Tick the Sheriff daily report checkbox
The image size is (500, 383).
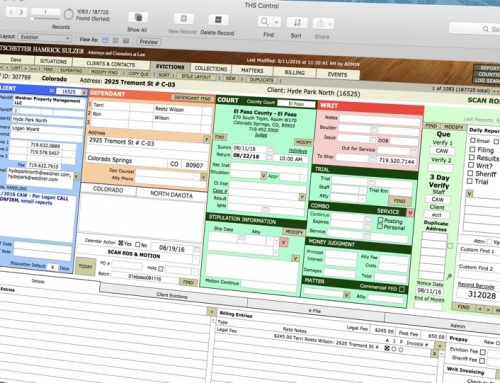coord(470,173)
